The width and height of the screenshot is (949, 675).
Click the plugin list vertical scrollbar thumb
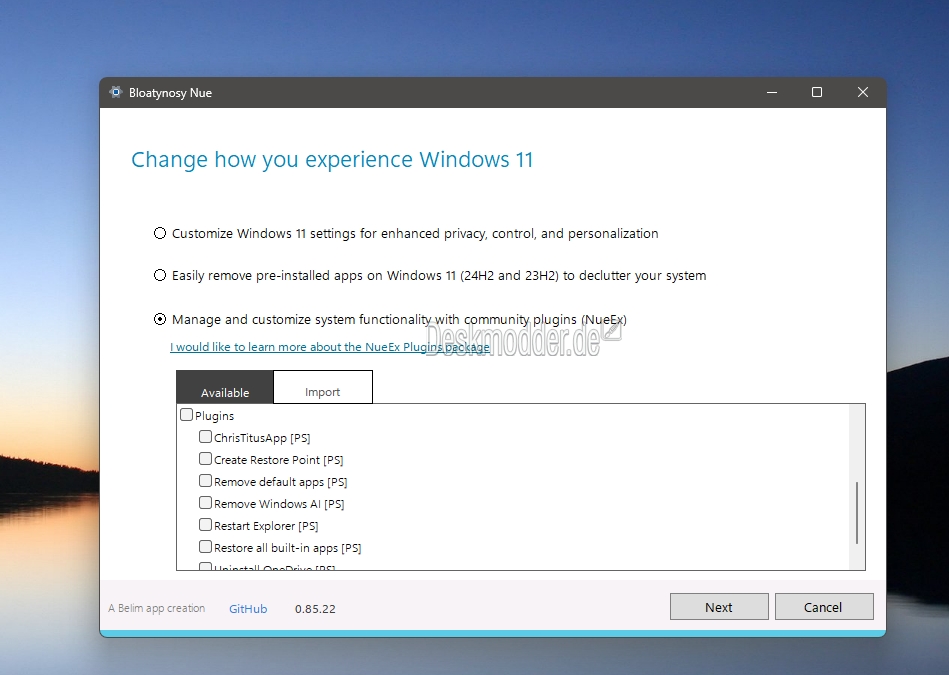click(857, 513)
